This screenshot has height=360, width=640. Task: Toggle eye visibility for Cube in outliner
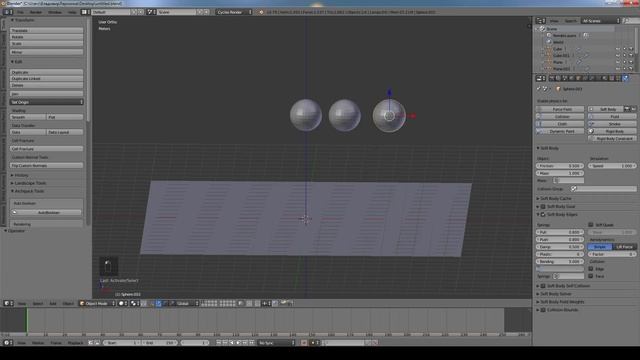tap(618, 49)
